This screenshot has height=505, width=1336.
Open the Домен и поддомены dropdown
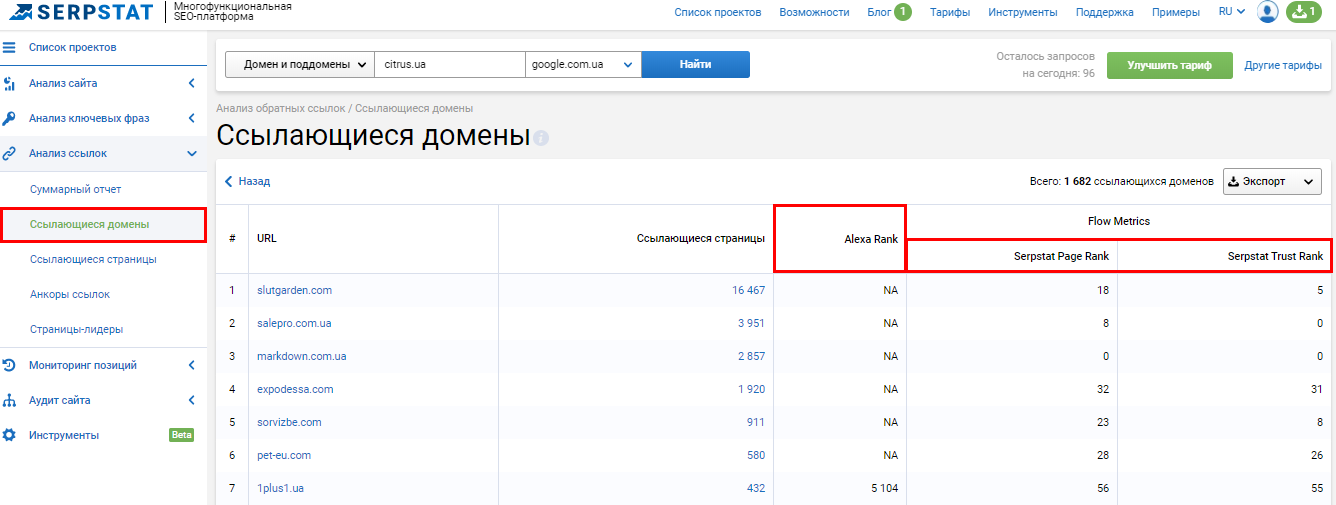pyautogui.click(x=300, y=64)
